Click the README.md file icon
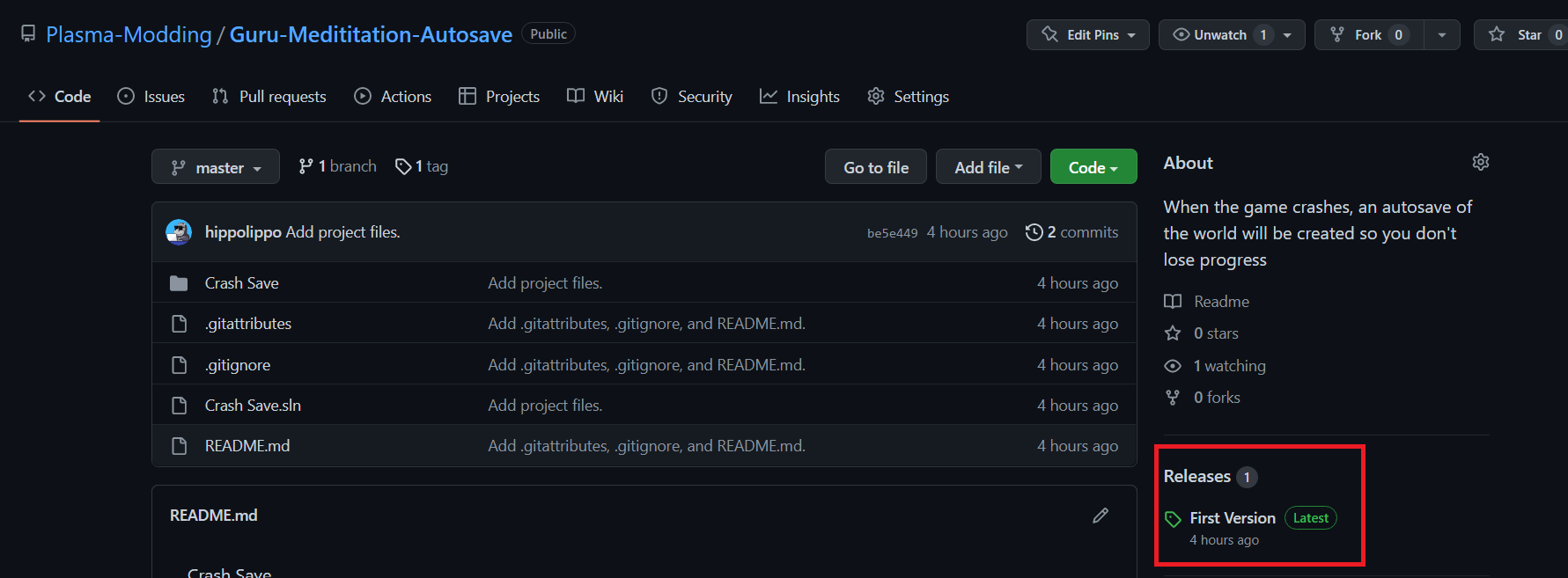The width and height of the screenshot is (1568, 578). pos(179,446)
